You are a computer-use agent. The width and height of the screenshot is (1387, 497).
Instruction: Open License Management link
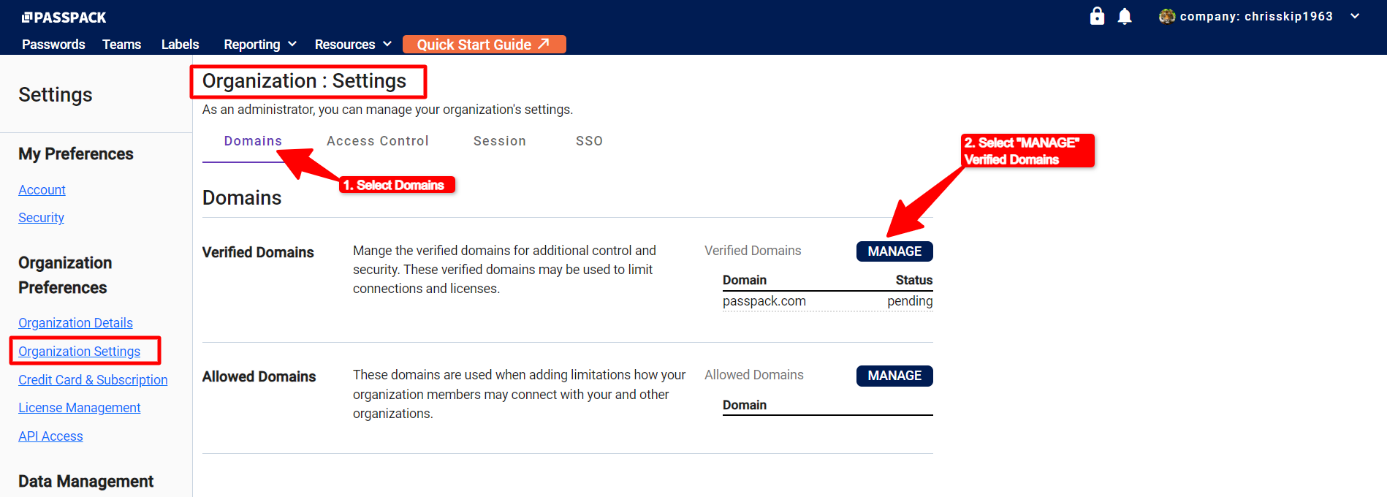click(x=79, y=408)
